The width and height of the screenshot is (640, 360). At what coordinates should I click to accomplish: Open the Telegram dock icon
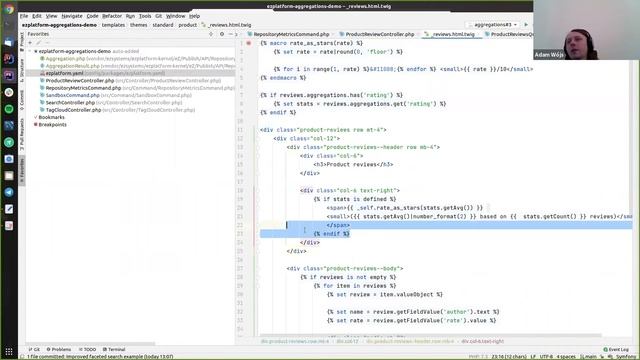pos(9,192)
